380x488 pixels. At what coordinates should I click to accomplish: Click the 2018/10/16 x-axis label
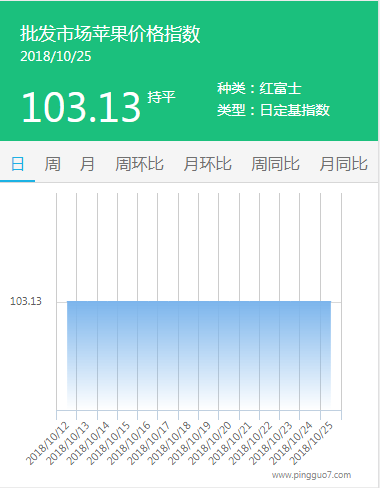[x=129, y=443]
